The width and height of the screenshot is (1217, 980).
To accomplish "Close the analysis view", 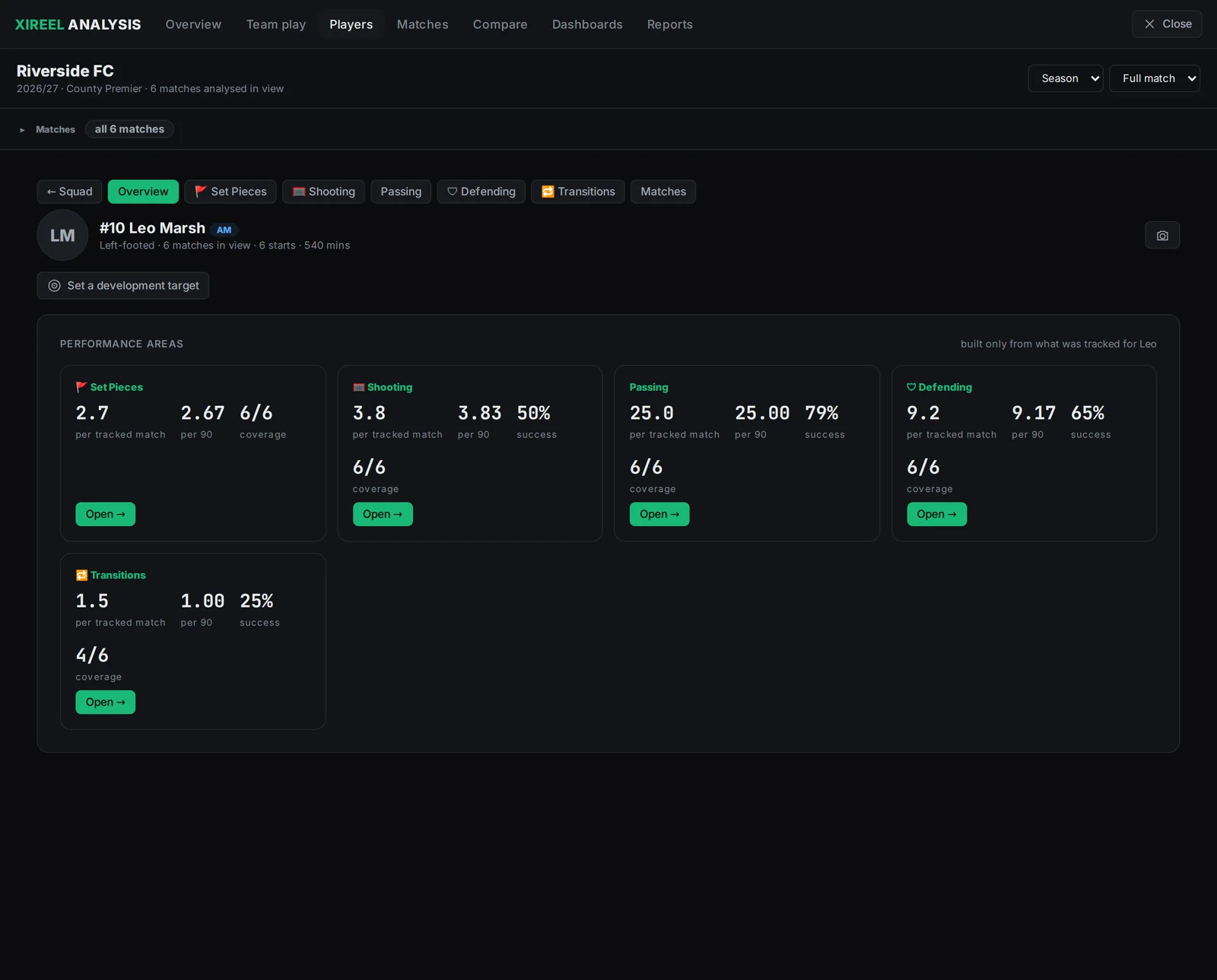I will point(1167,24).
